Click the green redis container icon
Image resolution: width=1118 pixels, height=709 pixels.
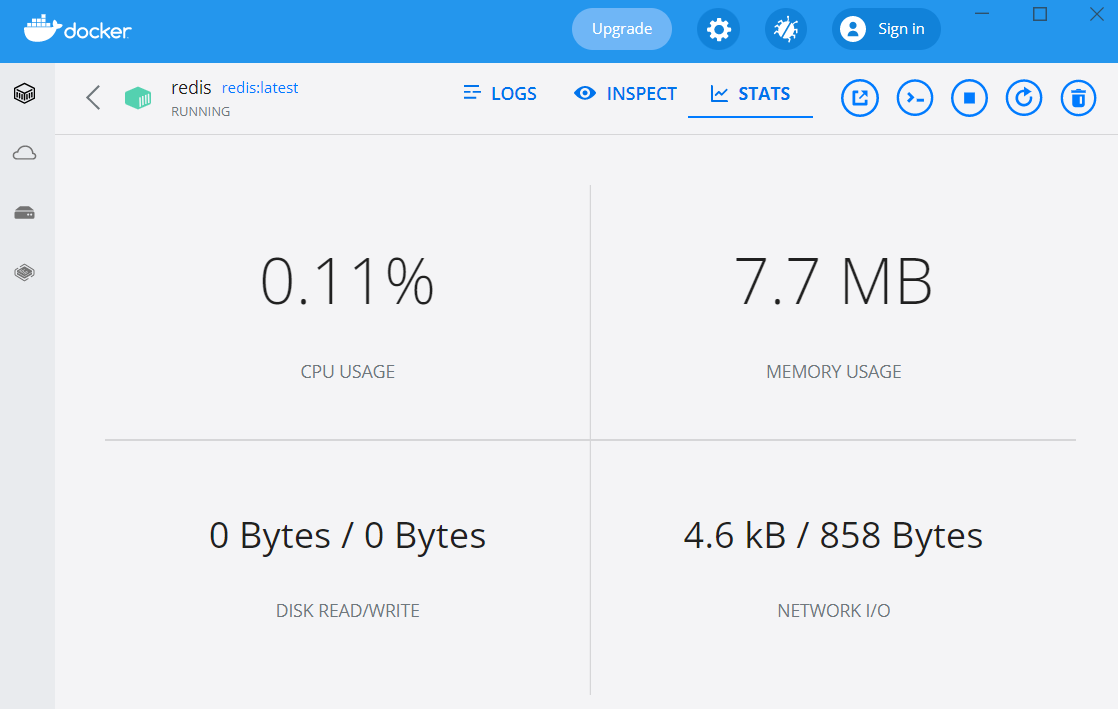pyautogui.click(x=138, y=98)
